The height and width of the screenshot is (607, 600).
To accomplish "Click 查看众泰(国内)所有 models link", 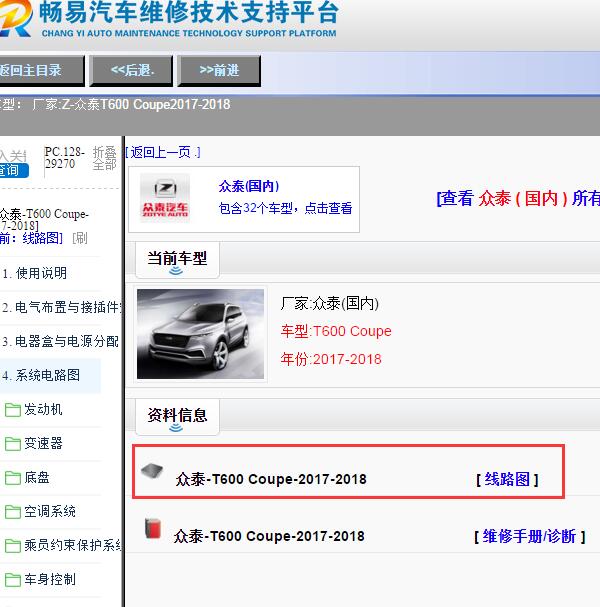I will 518,199.
